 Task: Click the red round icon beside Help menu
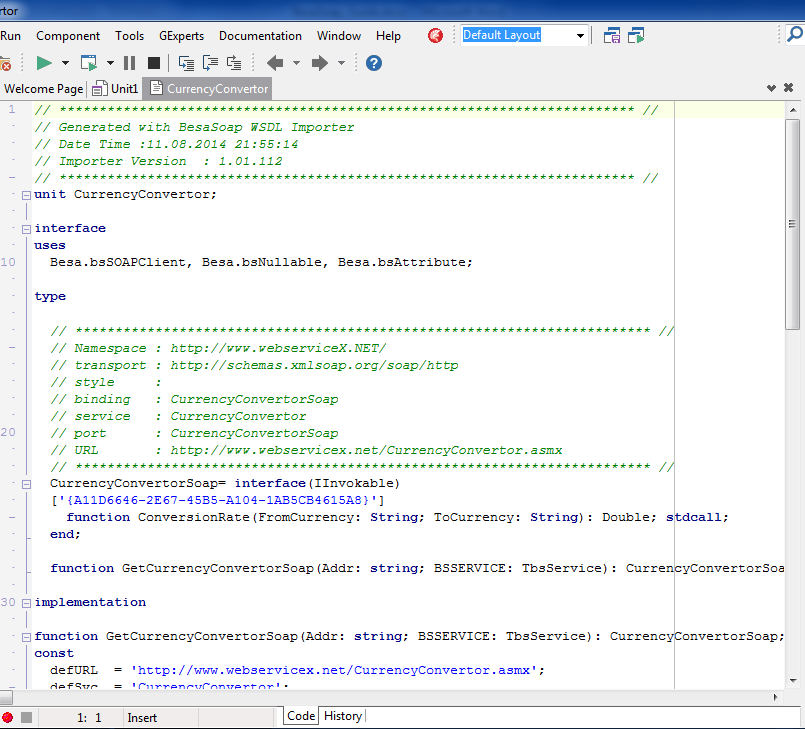tap(435, 35)
